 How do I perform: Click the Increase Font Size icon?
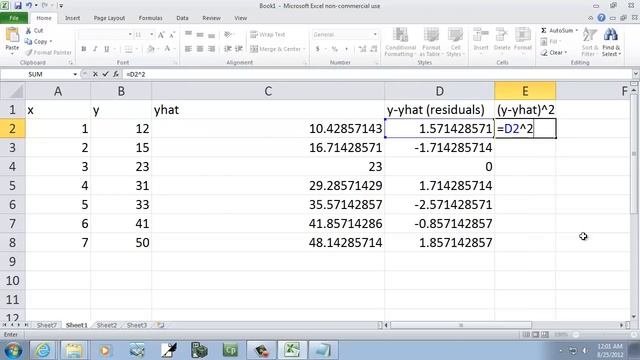pyautogui.click(x=161, y=35)
